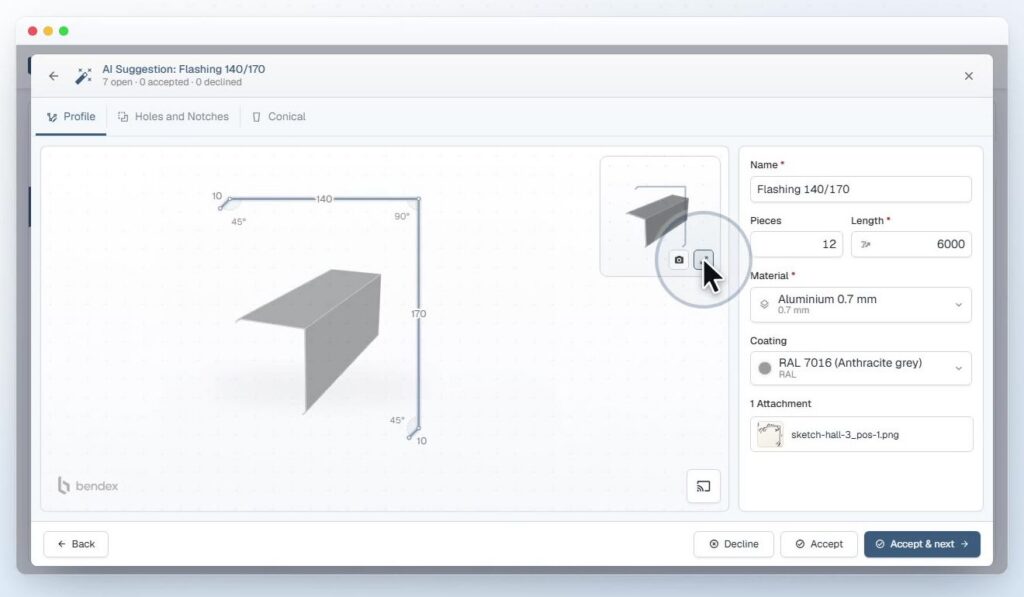Open the Conical tab
1024x597 pixels.
coord(279,117)
